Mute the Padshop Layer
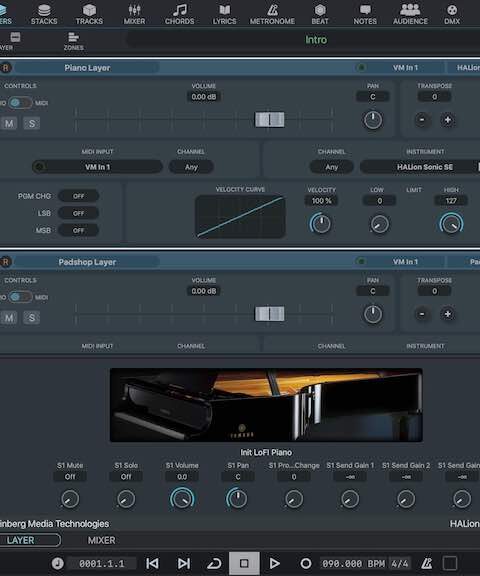Image resolution: width=480 pixels, height=576 pixels. [9, 318]
